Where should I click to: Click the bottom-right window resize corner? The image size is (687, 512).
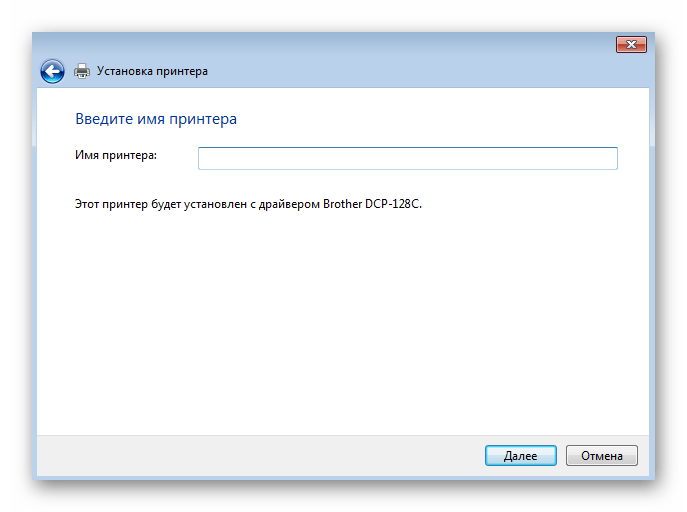click(x=652, y=477)
